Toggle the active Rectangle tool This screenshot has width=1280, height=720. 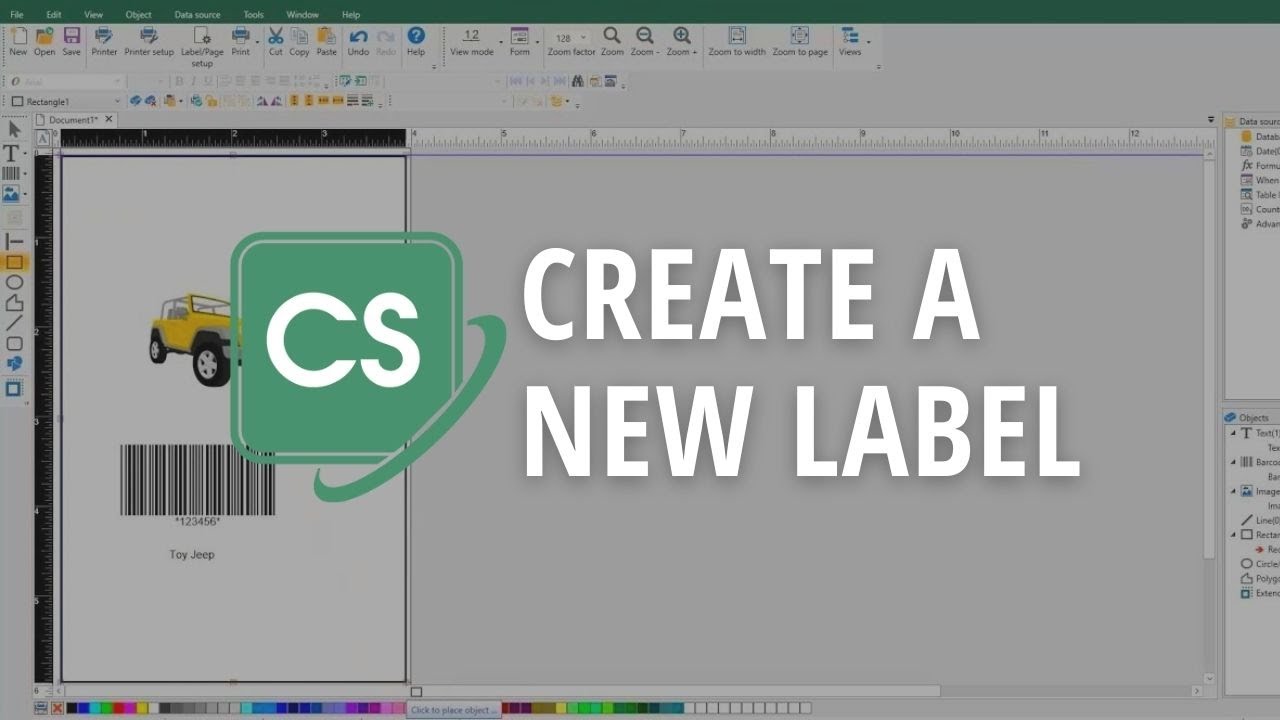[14, 263]
